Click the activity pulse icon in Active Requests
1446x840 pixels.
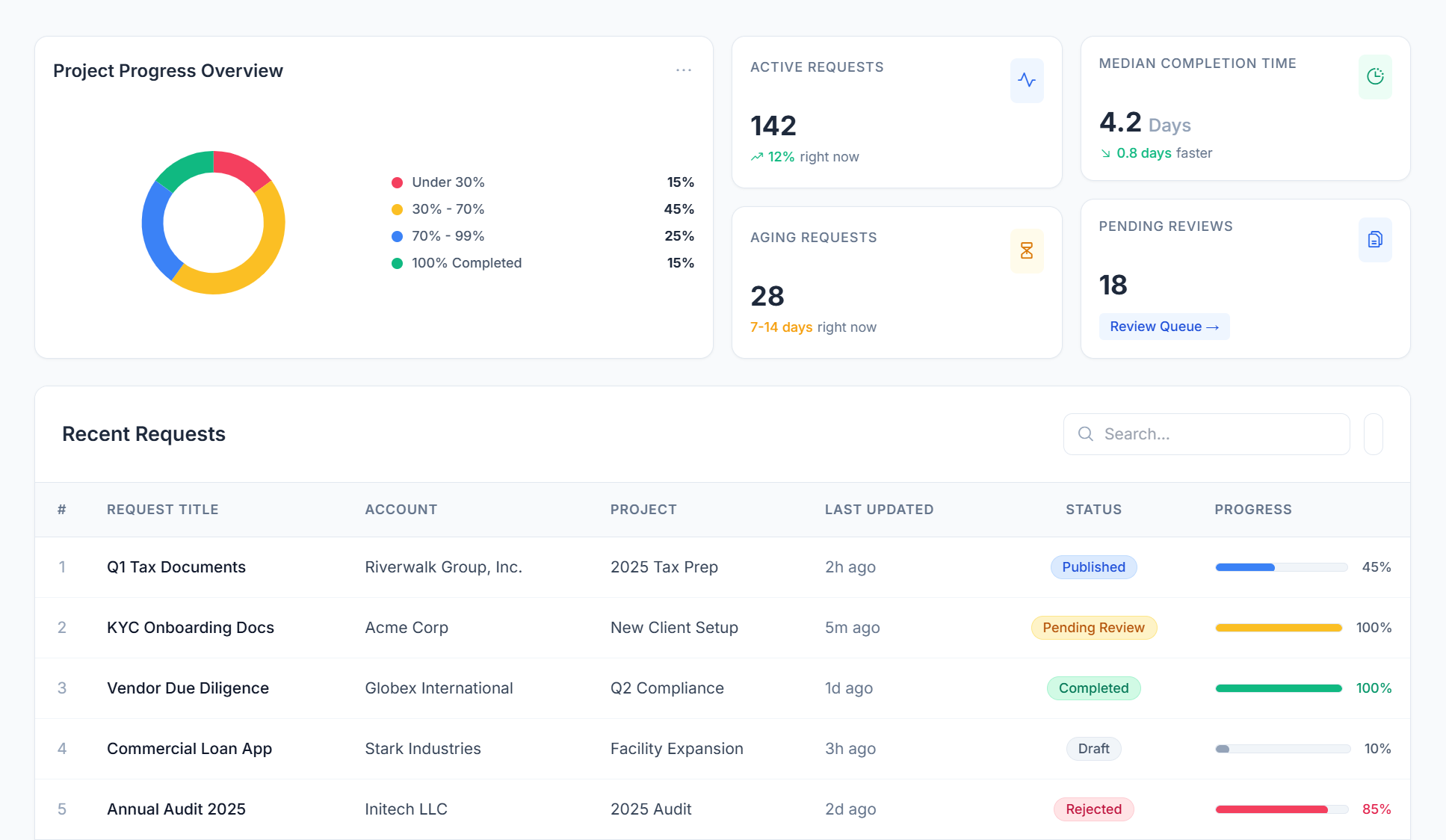1026,80
